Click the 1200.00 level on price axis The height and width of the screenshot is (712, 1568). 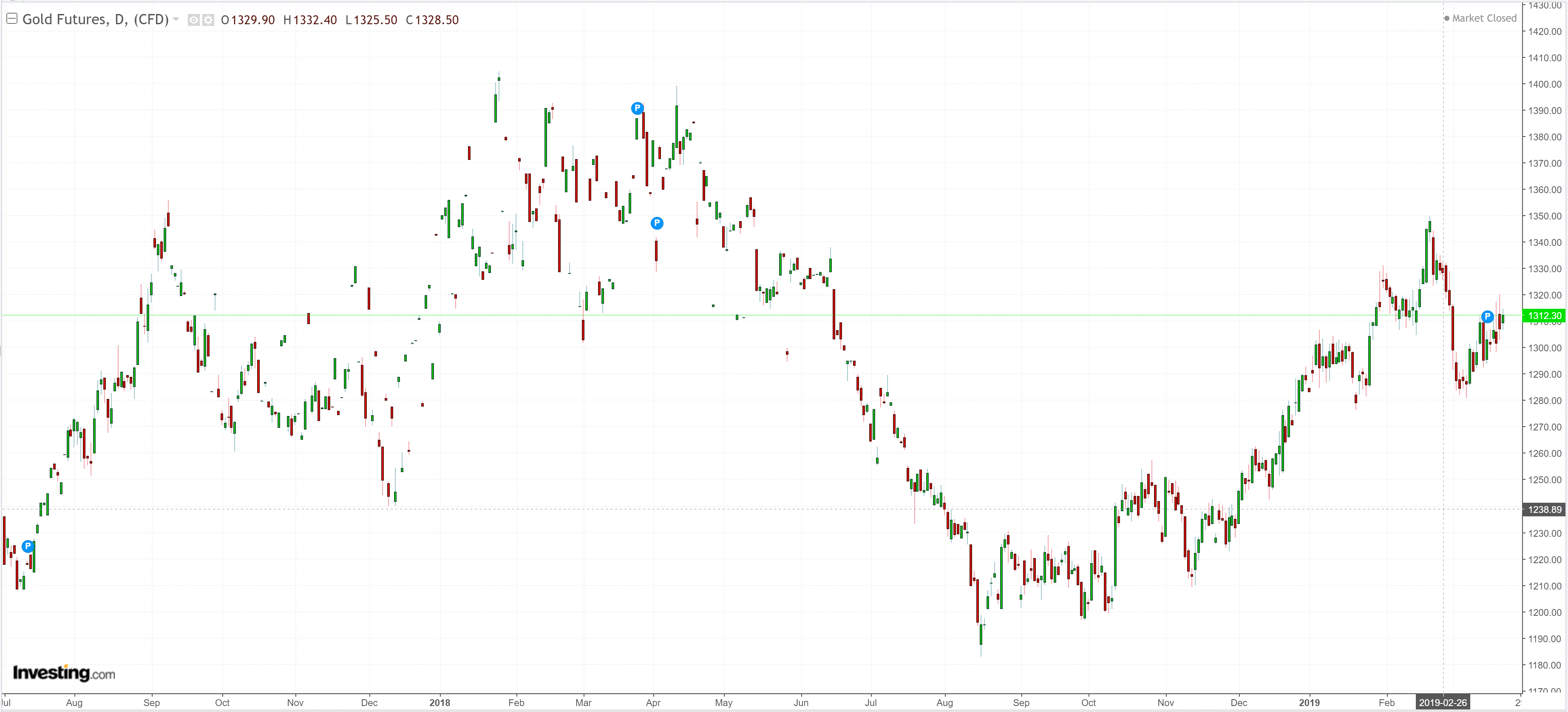1544,612
